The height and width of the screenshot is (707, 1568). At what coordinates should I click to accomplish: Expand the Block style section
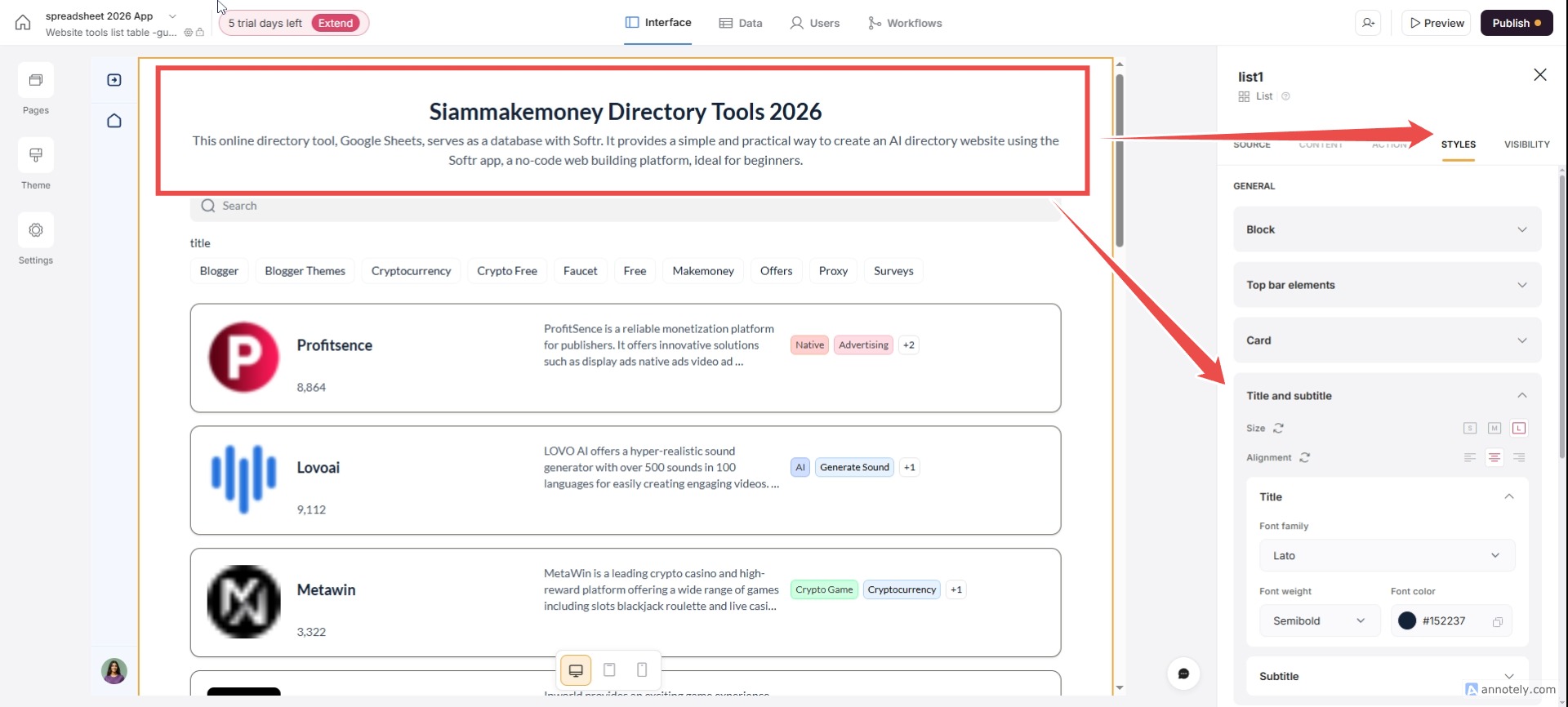1387,229
